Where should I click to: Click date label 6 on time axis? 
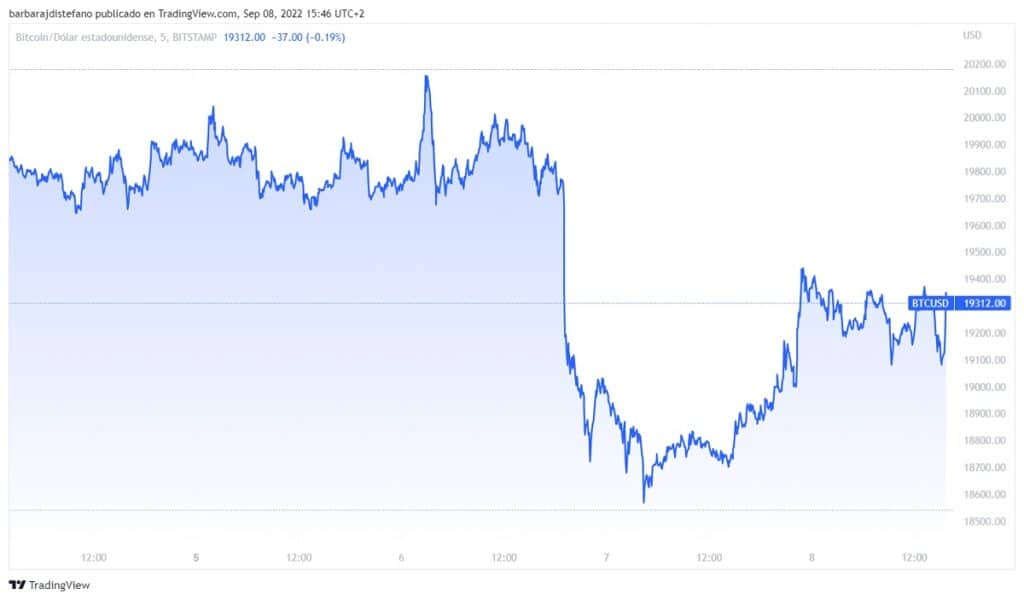[401, 557]
